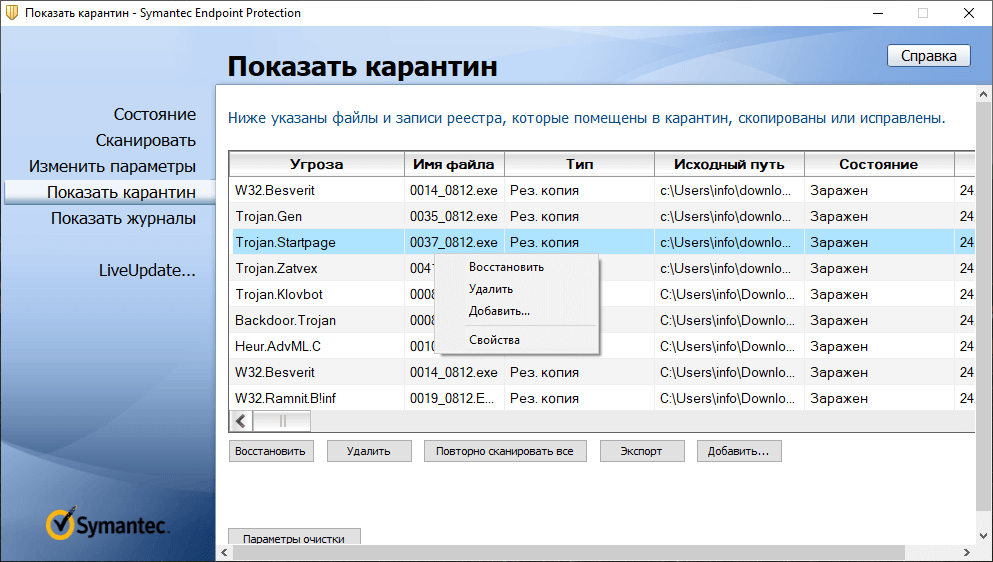Click Повторно сканировать все button
The width and height of the screenshot is (993, 562).
tap(505, 451)
